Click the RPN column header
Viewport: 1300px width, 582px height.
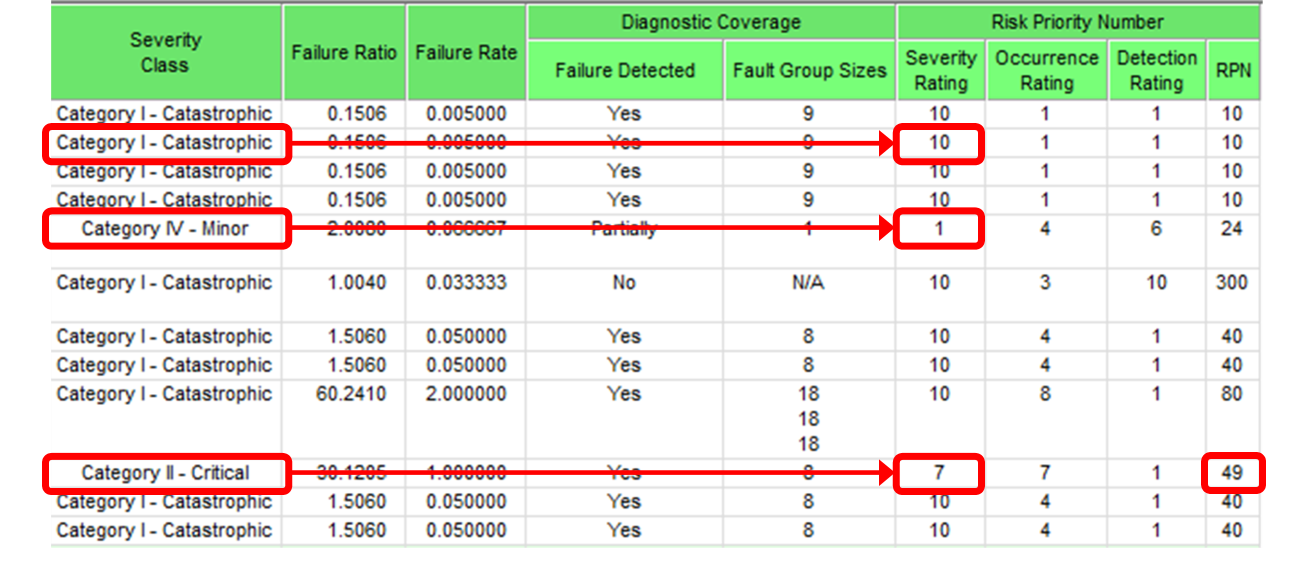point(1232,70)
